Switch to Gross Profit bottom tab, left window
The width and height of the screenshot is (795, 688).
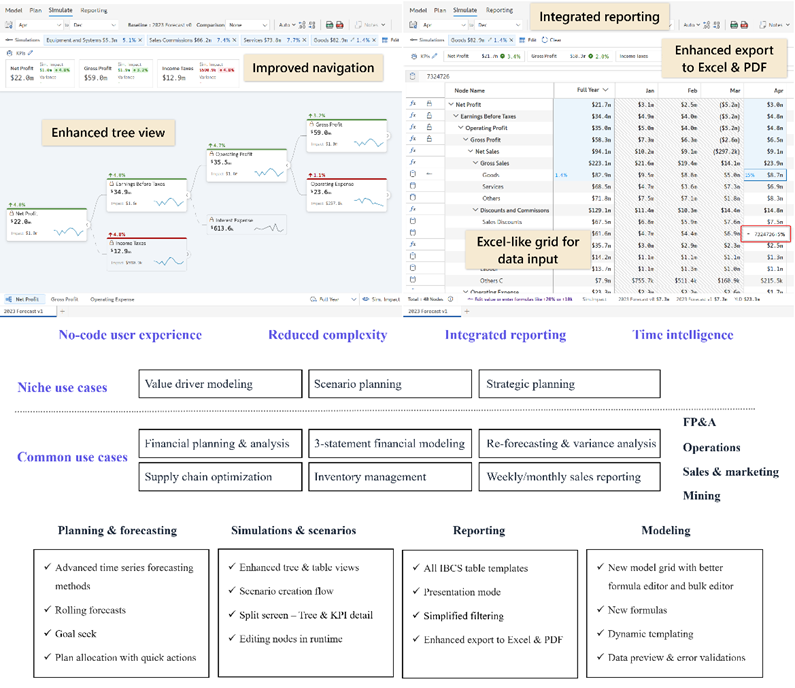[64, 299]
